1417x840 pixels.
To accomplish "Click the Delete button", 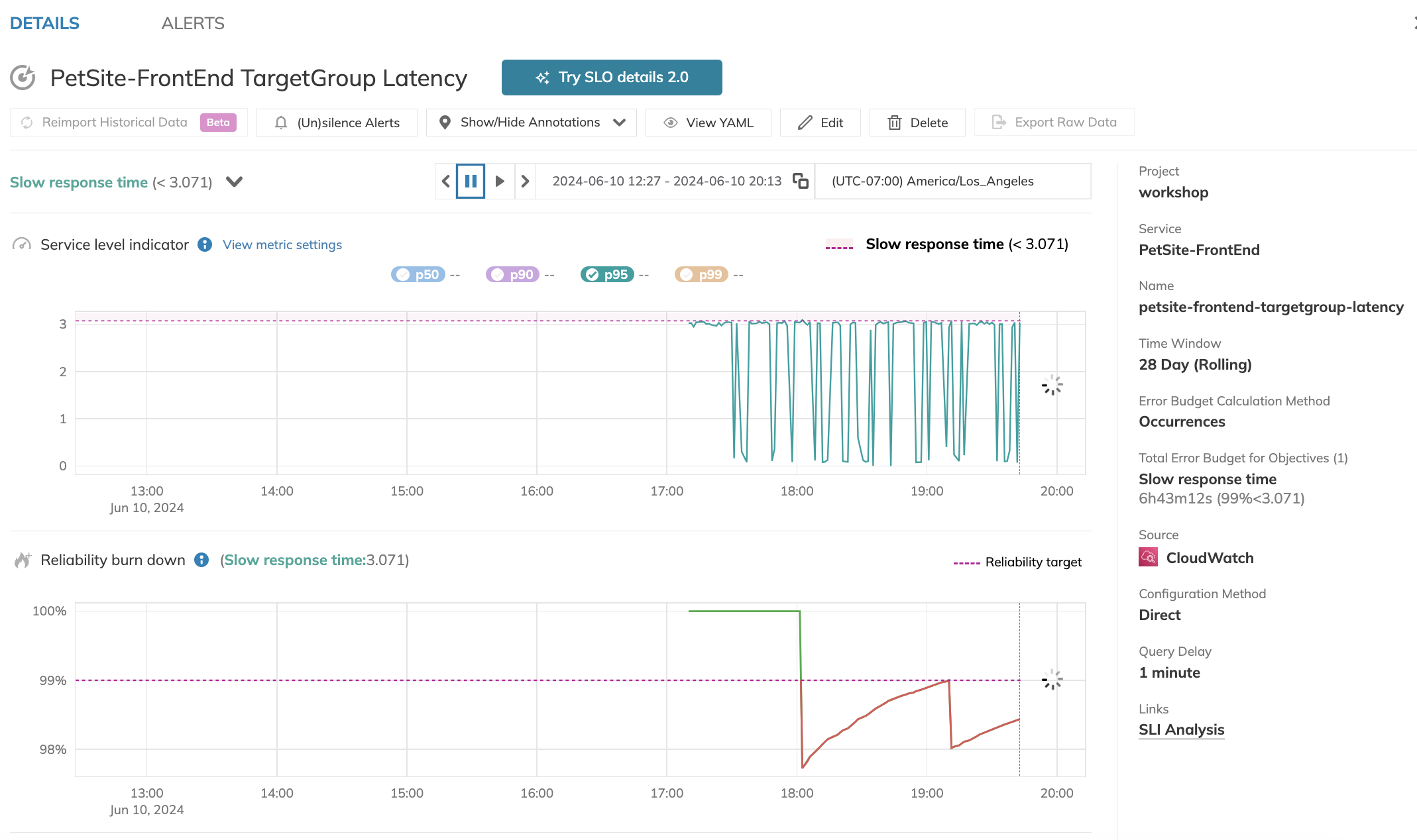I will click(917, 123).
